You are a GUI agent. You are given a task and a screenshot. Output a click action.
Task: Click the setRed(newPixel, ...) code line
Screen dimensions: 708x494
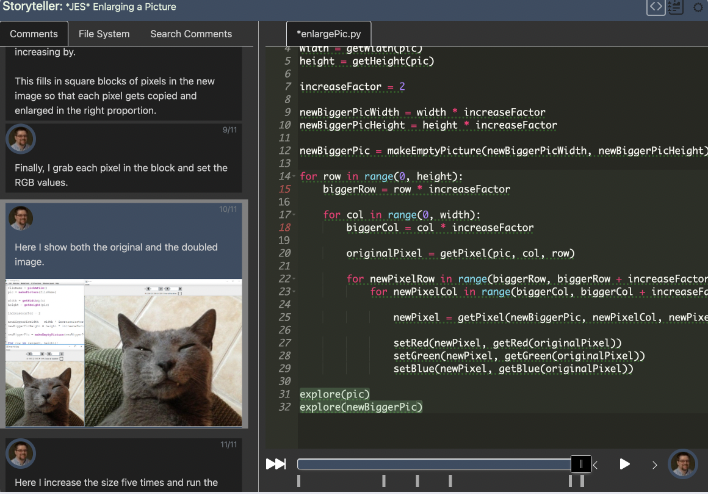(508, 343)
